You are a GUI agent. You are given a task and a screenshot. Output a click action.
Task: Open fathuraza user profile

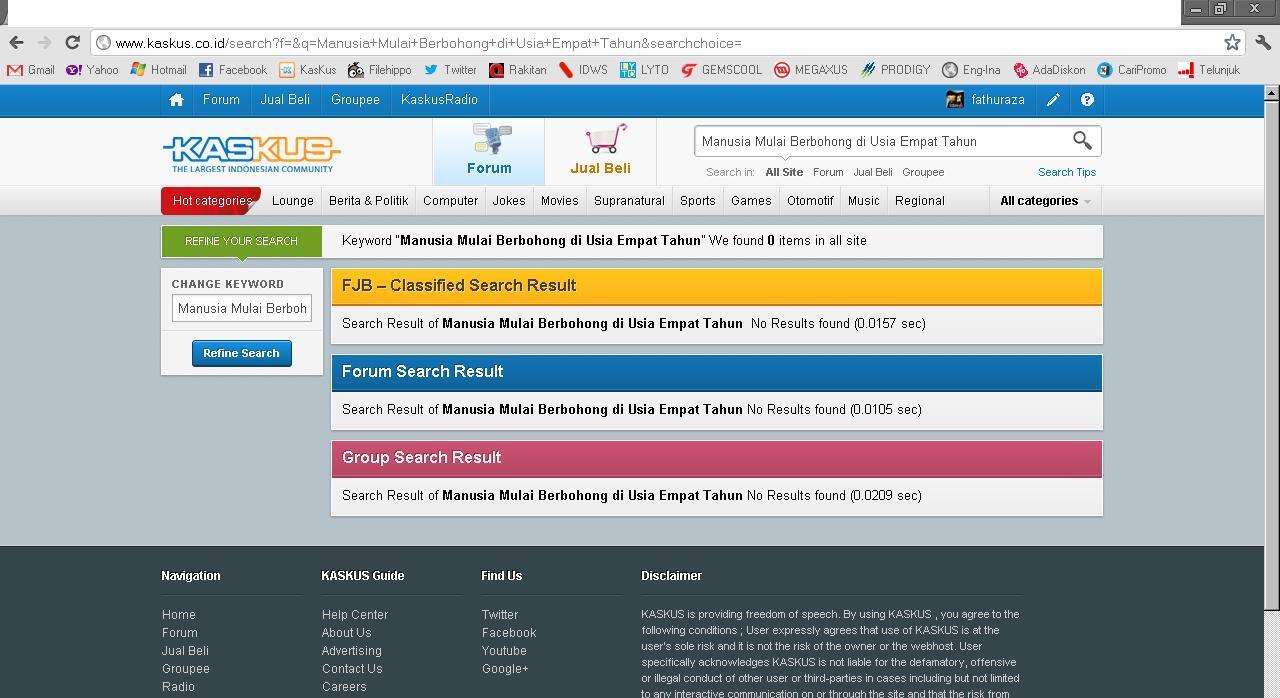pos(985,100)
